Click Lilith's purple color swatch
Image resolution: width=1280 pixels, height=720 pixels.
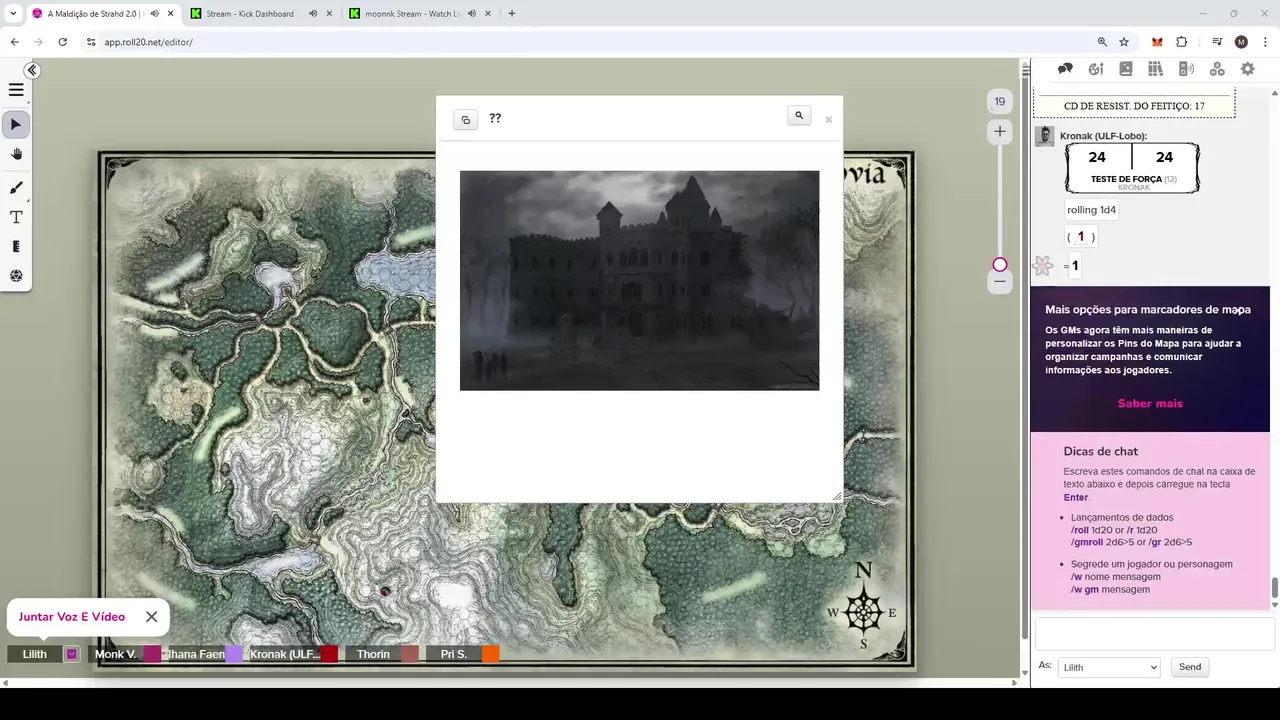(x=72, y=654)
